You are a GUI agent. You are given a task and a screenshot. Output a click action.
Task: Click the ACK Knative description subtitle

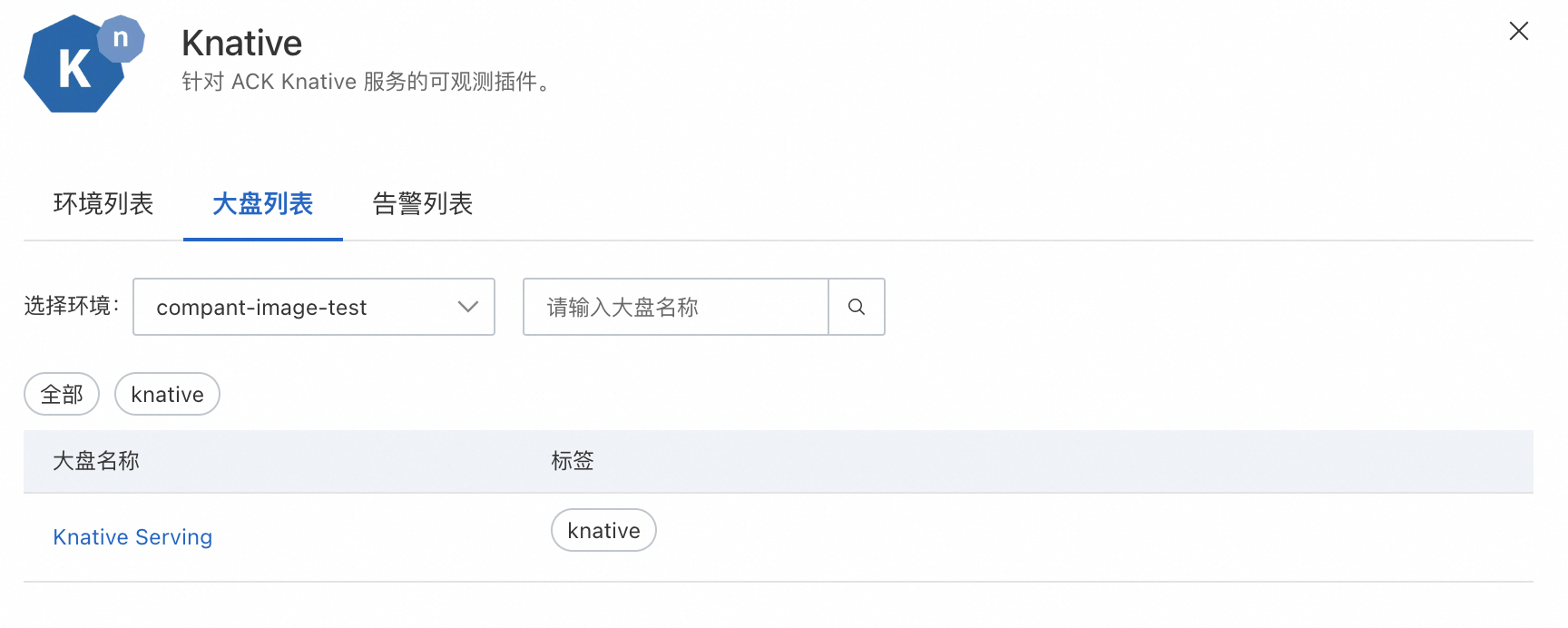(x=367, y=81)
